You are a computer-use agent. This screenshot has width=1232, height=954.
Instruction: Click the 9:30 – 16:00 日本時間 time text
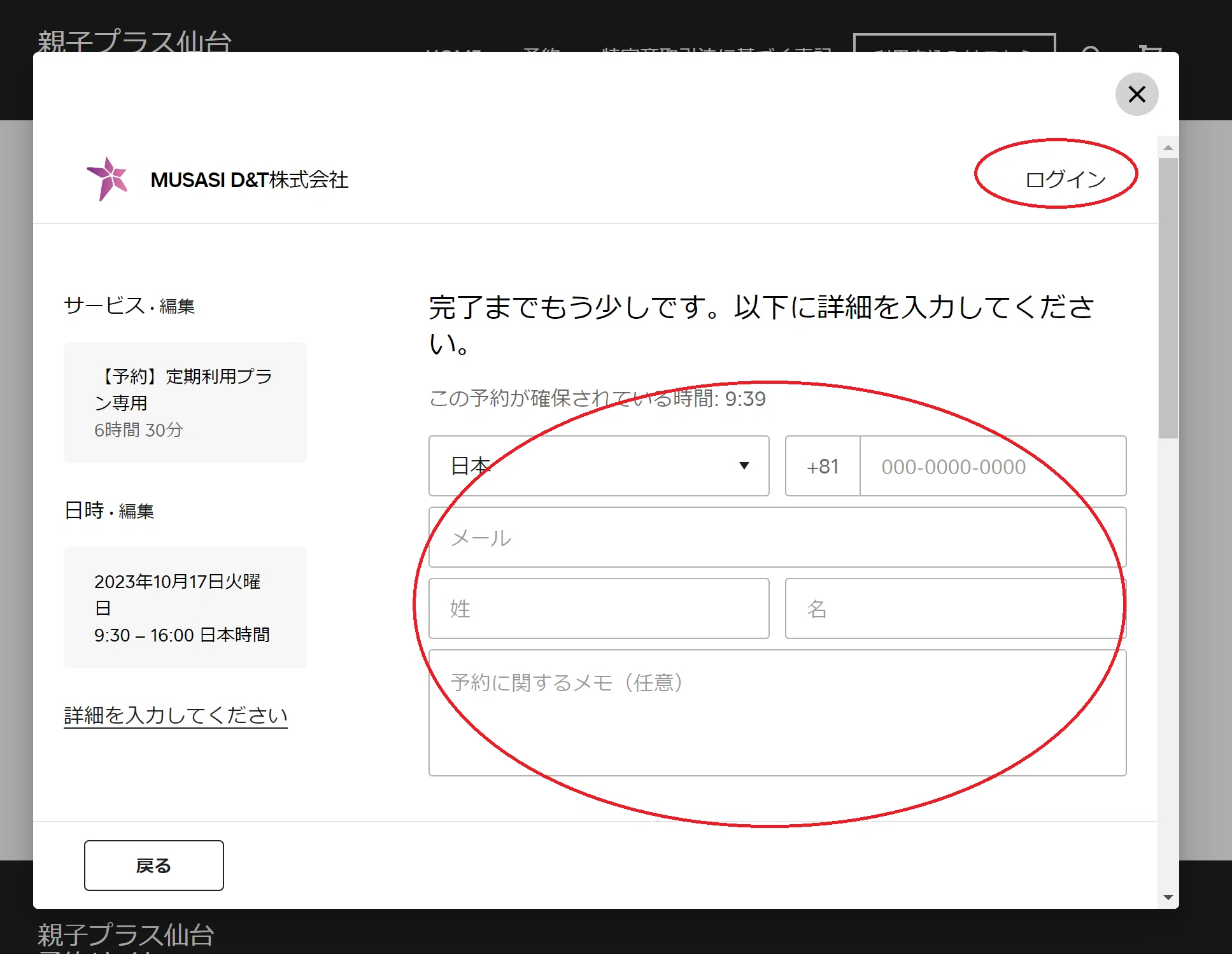click(x=181, y=635)
